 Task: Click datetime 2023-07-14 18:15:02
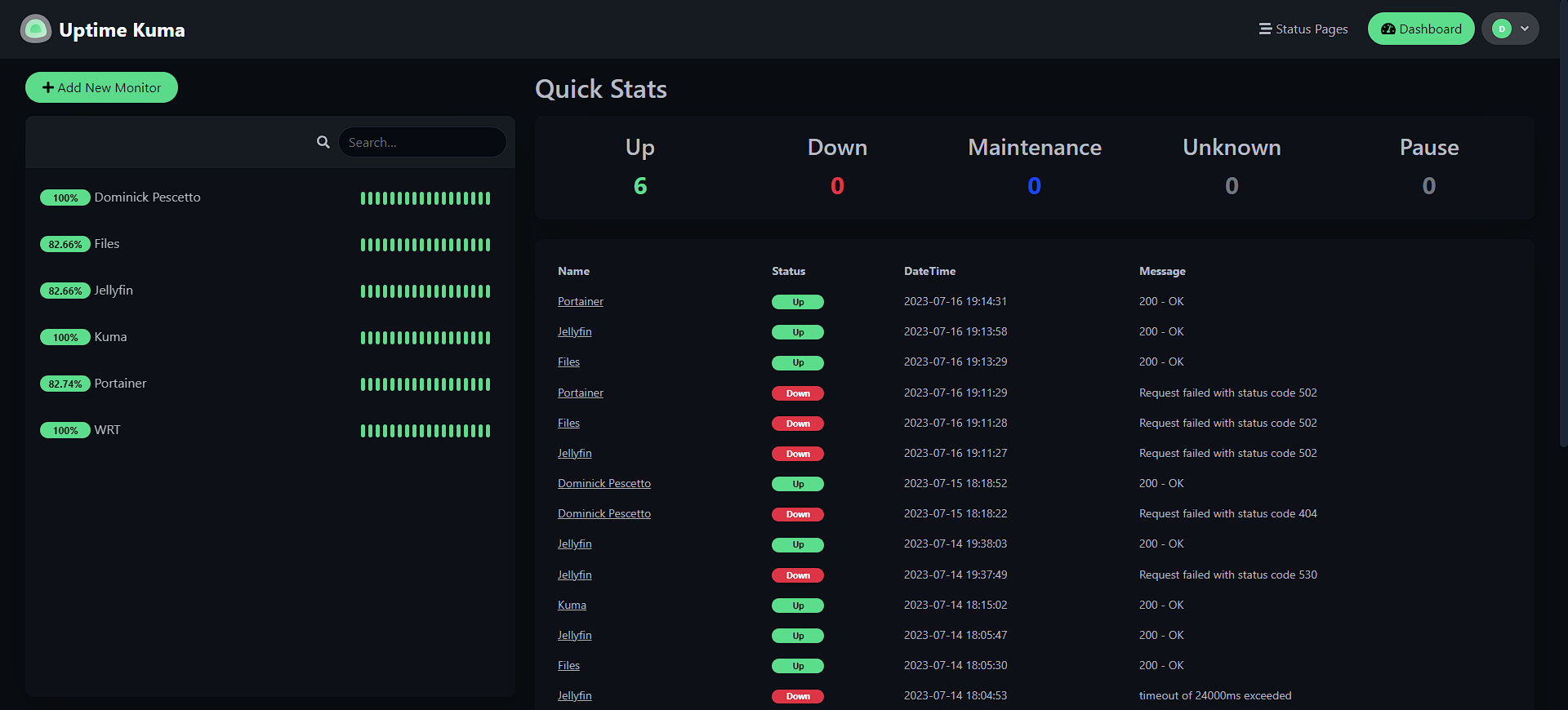click(x=955, y=605)
